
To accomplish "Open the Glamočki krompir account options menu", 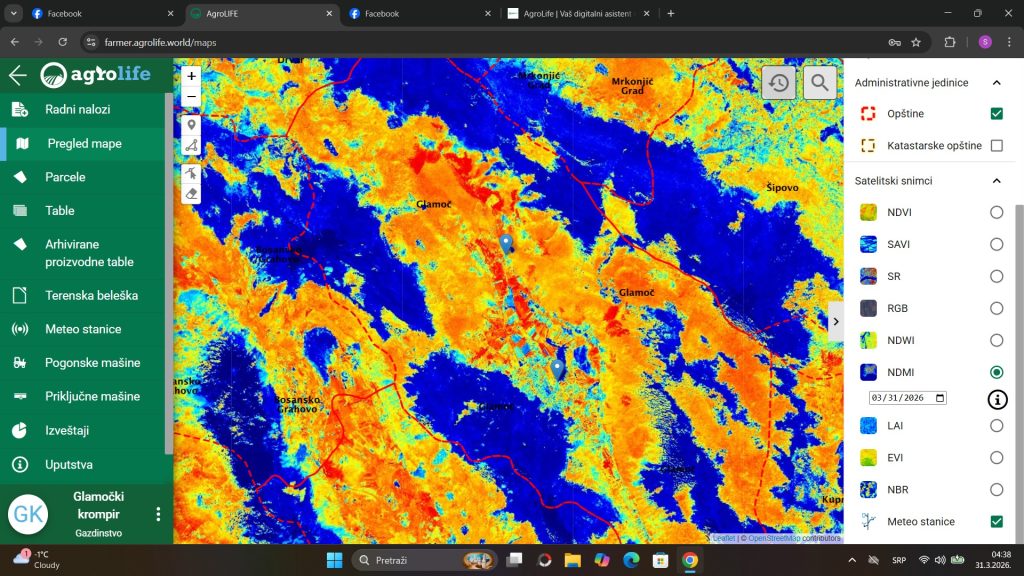I will (158, 514).
